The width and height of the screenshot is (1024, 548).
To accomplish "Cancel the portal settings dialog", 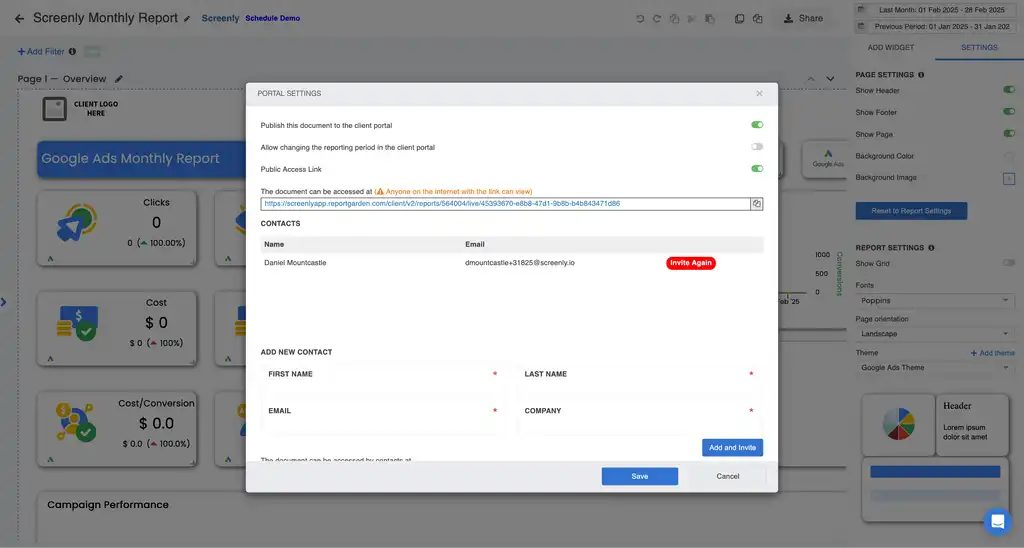I will [728, 476].
